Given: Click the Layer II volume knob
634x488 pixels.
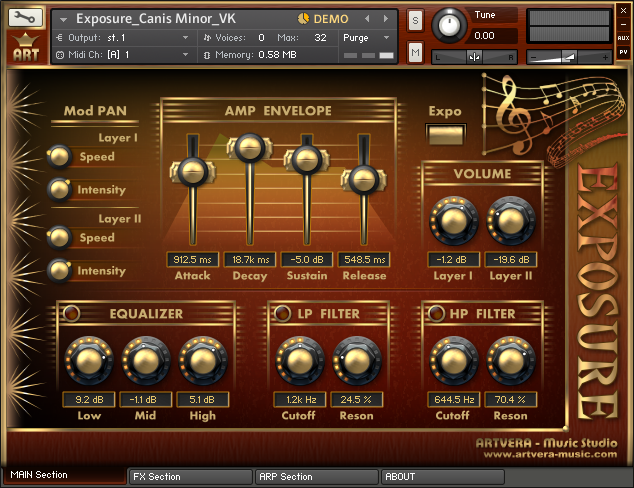Looking at the screenshot, I should coord(511,221).
